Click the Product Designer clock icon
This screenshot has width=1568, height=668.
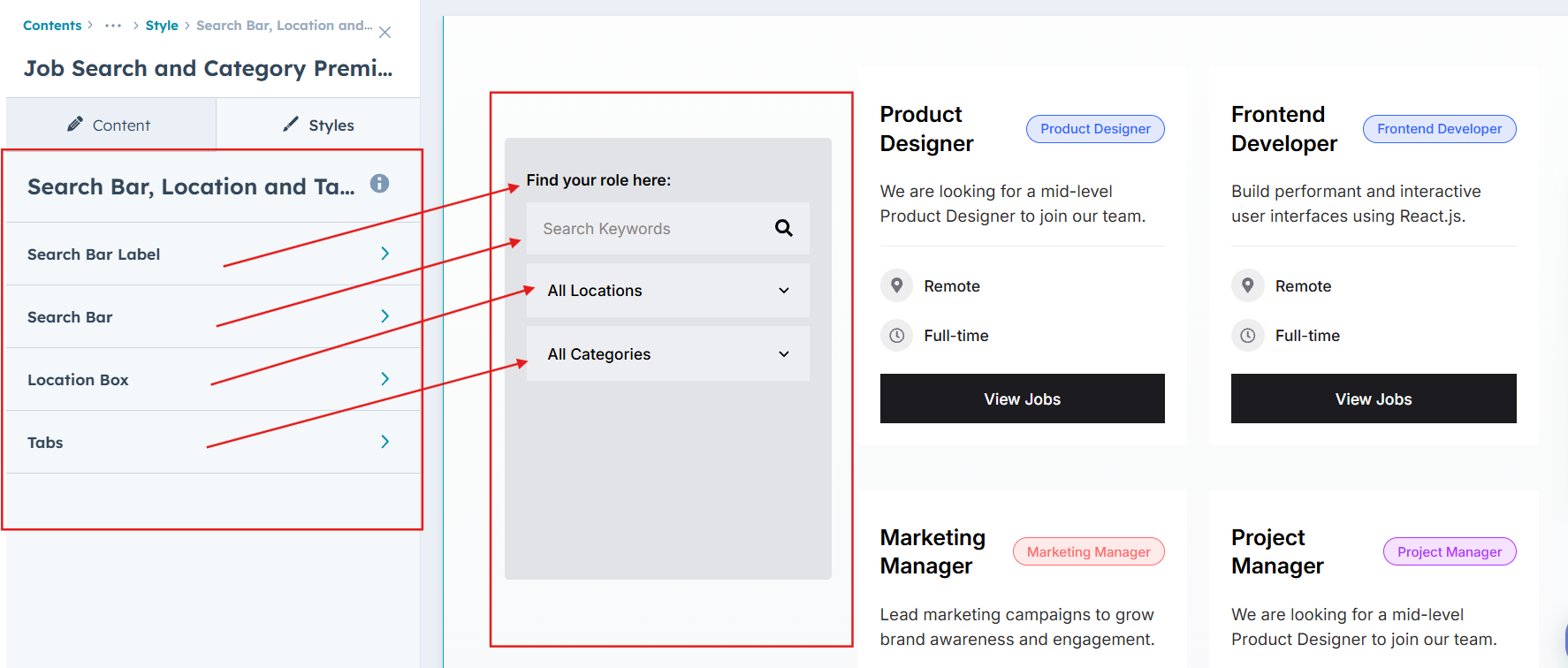(896, 336)
